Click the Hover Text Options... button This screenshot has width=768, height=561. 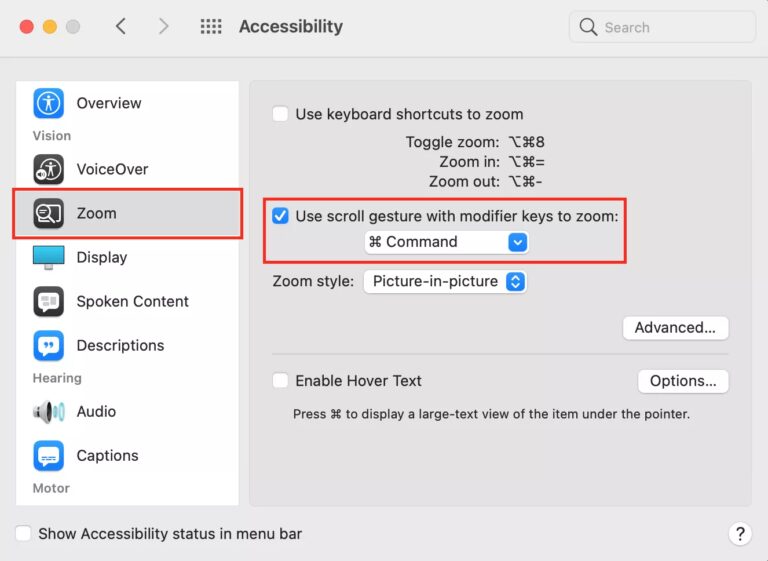point(683,381)
